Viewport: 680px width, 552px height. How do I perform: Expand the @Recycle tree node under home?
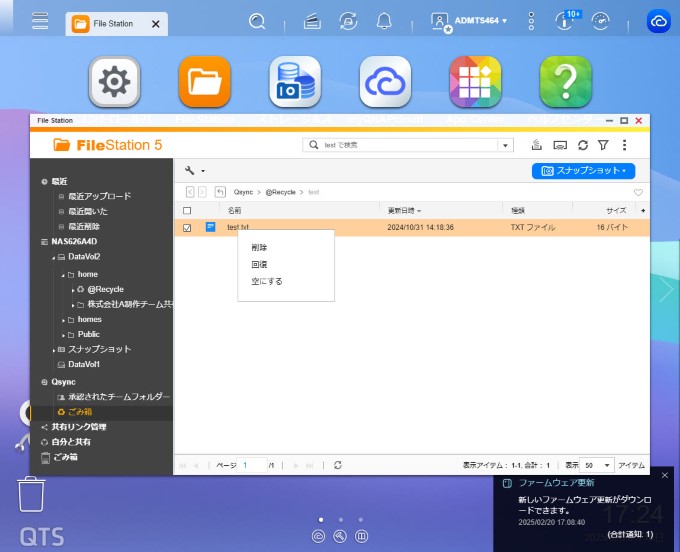click(x=73, y=290)
